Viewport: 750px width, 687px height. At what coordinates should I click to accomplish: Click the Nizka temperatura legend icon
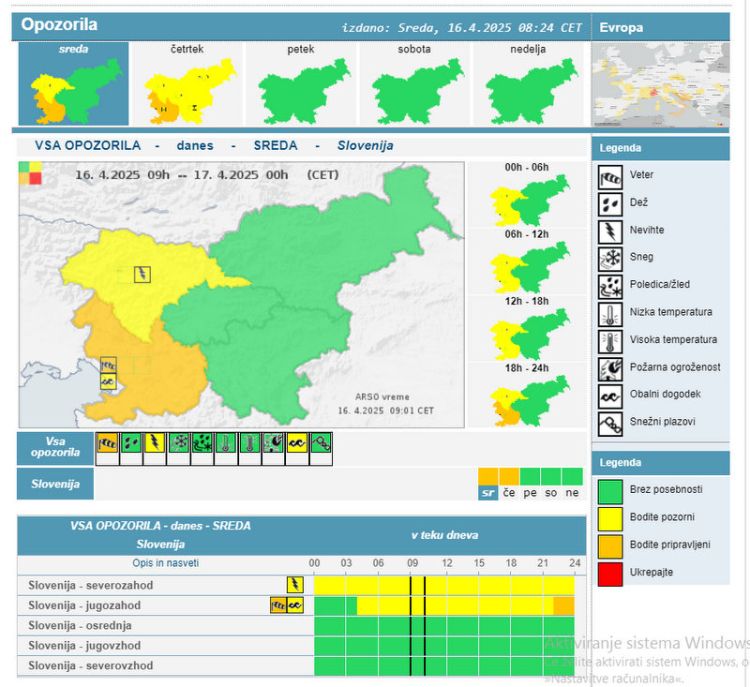[610, 314]
